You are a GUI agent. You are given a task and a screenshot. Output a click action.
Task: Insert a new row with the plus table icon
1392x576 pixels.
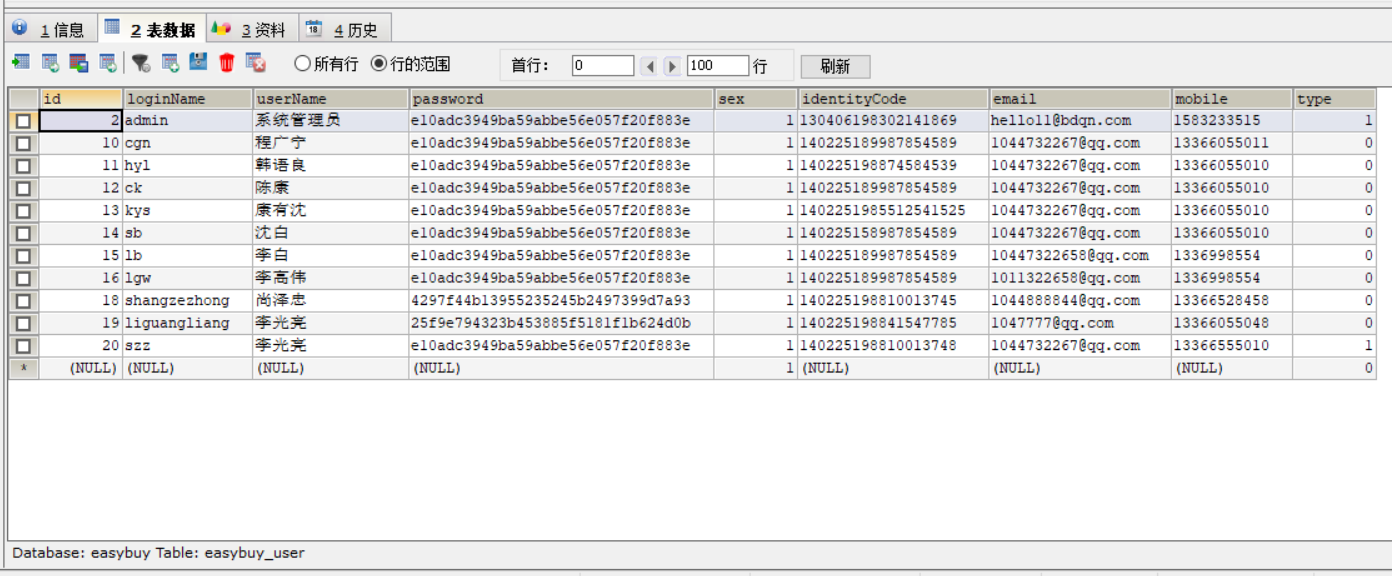(x=170, y=63)
